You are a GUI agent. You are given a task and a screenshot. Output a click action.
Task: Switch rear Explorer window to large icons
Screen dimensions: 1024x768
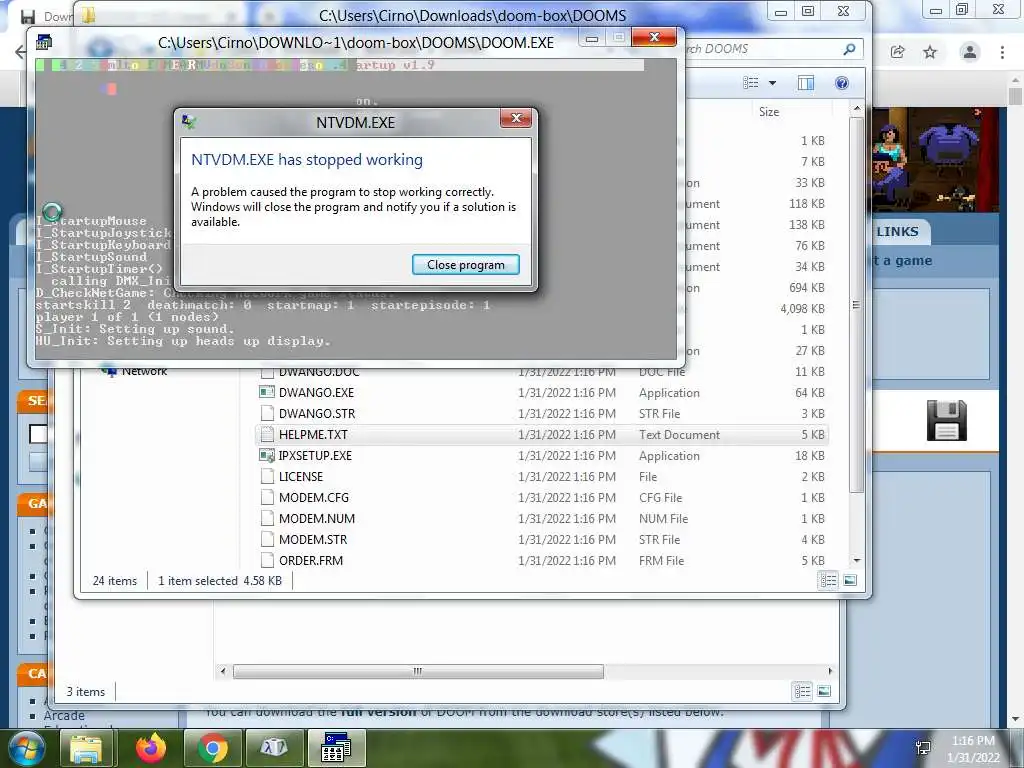pos(824,691)
